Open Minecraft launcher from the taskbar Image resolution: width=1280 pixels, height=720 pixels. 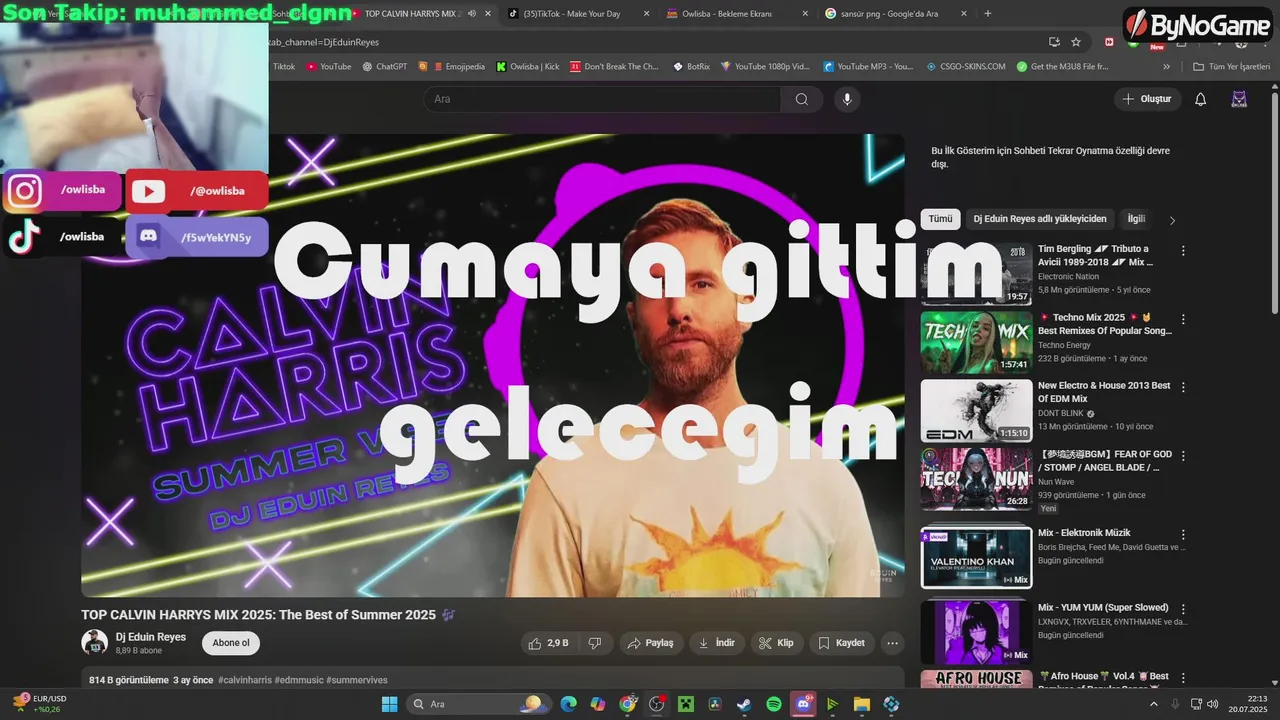click(686, 704)
